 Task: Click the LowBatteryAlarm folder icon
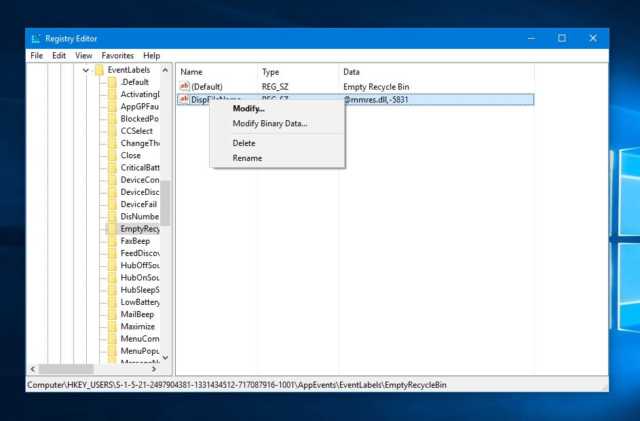(113, 302)
